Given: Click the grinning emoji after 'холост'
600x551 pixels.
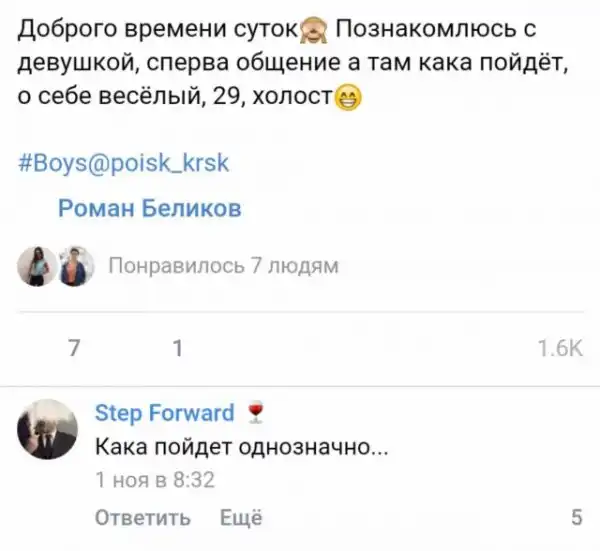Looking at the screenshot, I should pyautogui.click(x=347, y=98).
